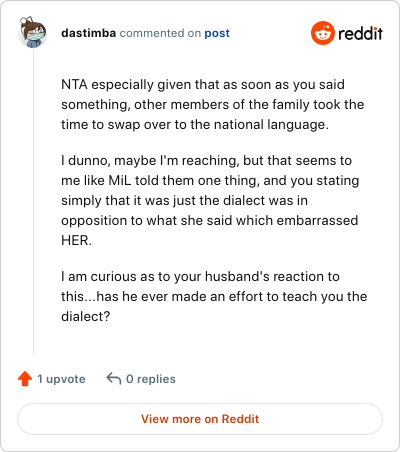Screen dimensions: 400x452
Task: Open the dastimba username link
Action: coord(89,33)
